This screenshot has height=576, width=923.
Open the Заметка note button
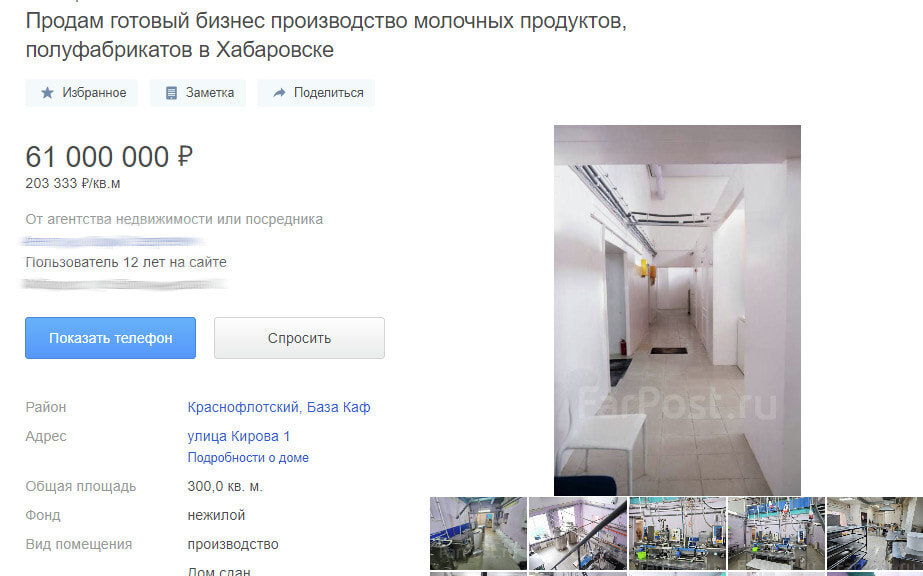click(198, 93)
